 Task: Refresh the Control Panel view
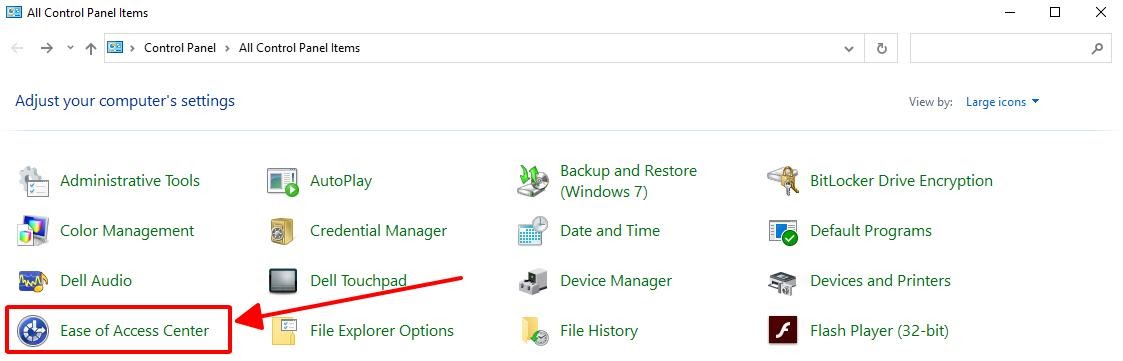[x=882, y=49]
